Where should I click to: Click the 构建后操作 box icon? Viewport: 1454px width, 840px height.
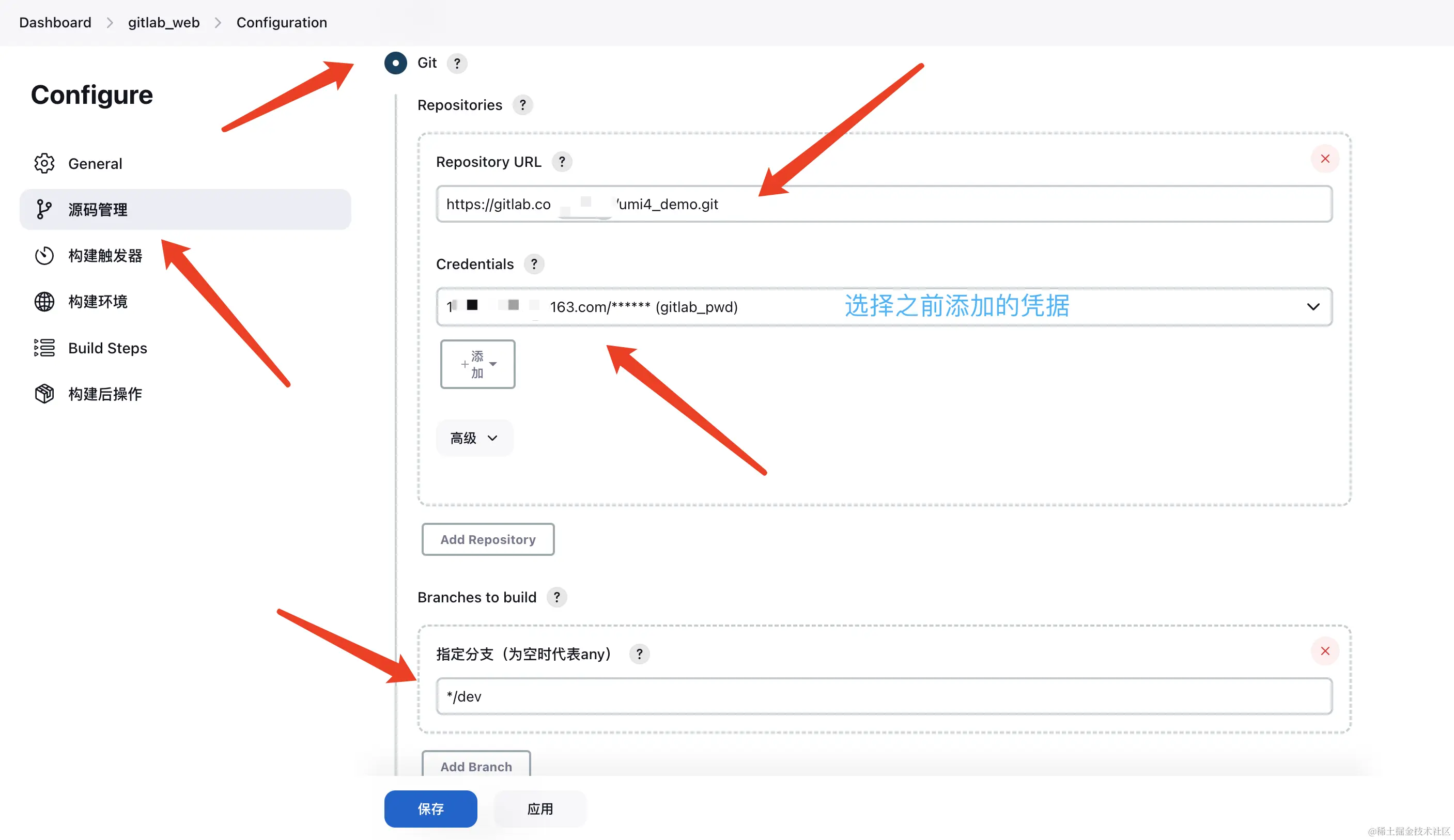point(44,394)
